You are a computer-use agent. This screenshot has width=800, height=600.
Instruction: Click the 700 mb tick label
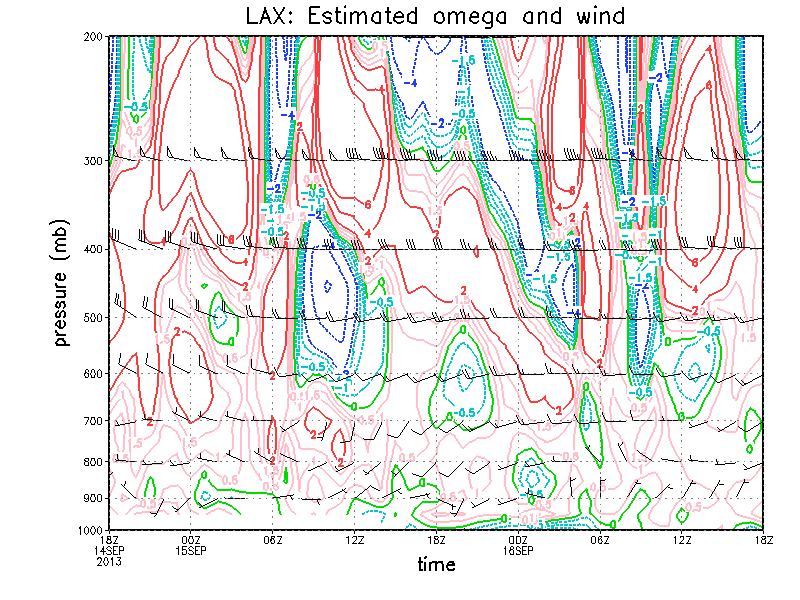coord(92,421)
